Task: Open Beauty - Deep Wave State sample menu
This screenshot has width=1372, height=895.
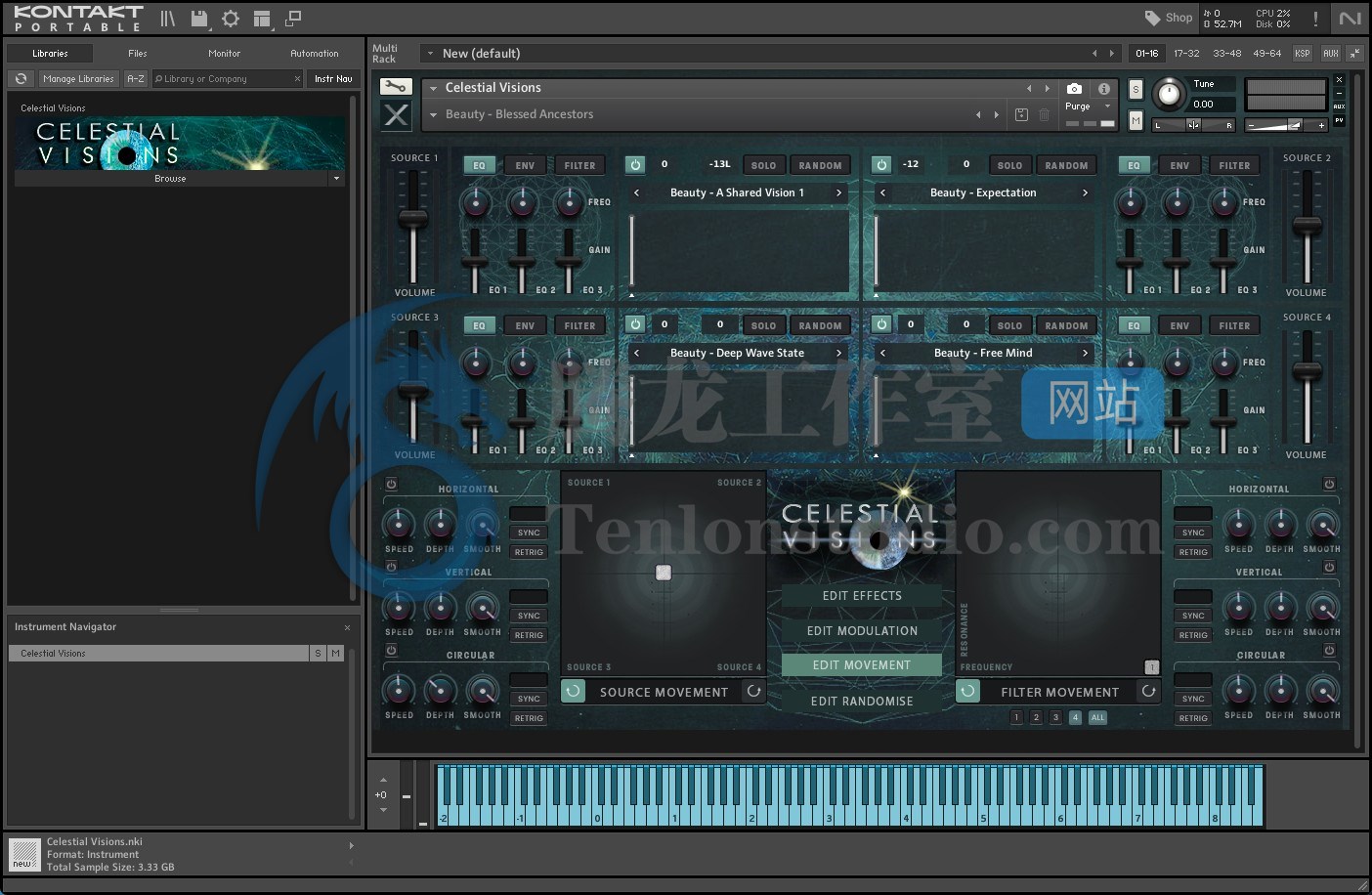Action: click(x=737, y=353)
